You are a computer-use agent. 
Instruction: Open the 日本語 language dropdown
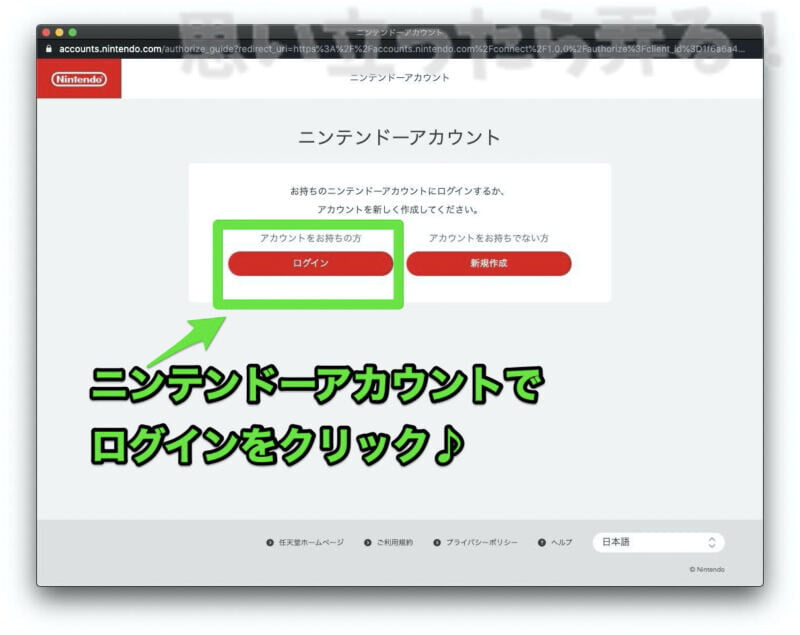(658, 542)
